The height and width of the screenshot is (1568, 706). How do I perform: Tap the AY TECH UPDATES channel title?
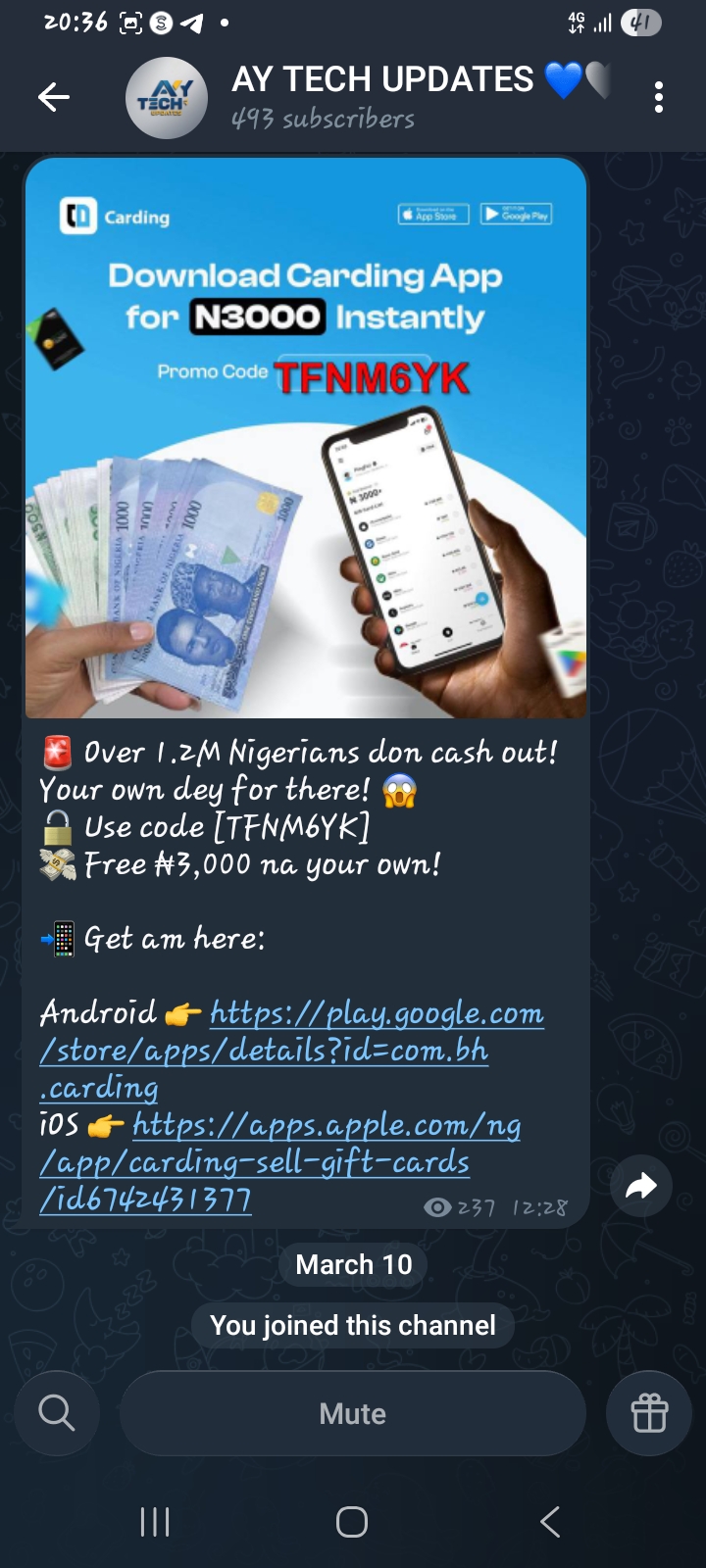(382, 79)
